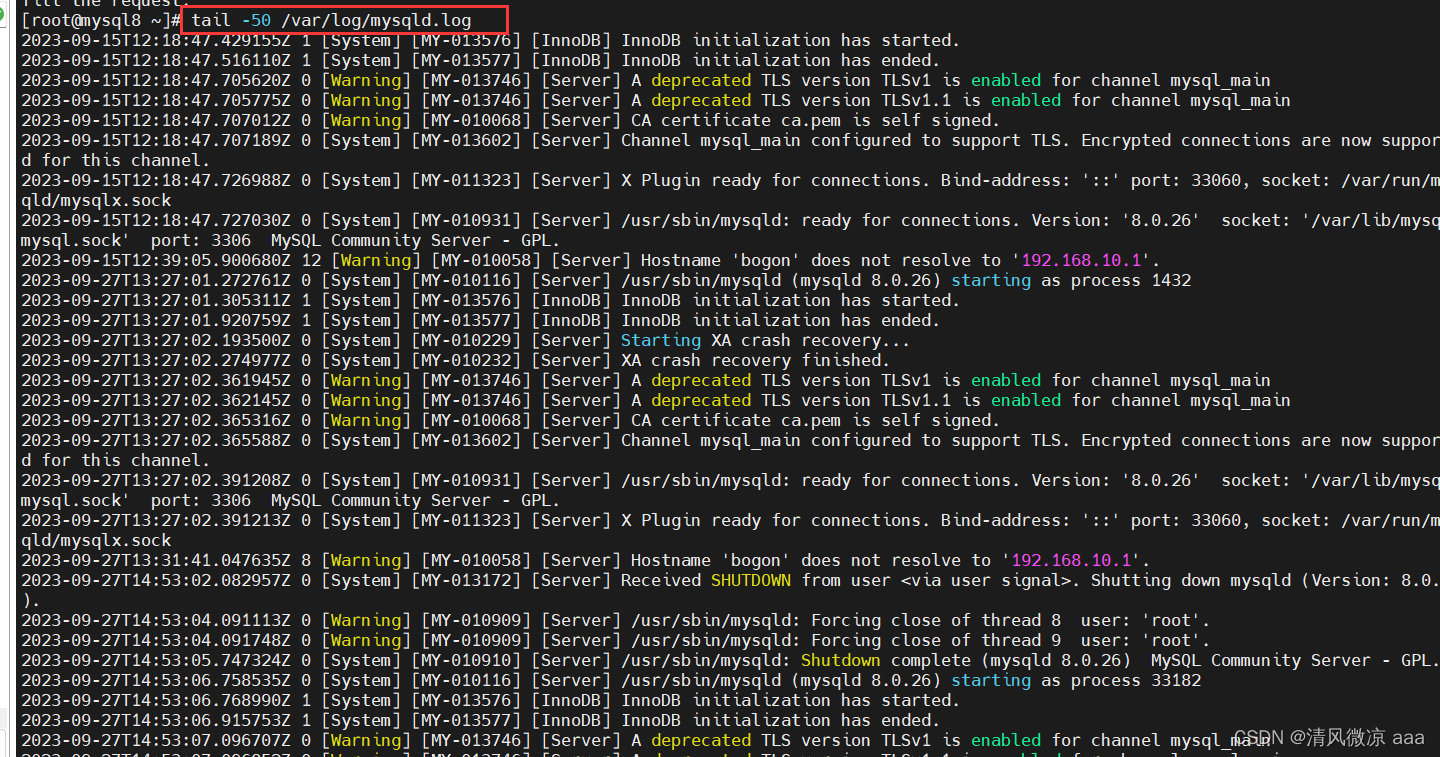Click error code [MY-010910]
Screen dimensions: 1440x757
[x=466, y=660]
